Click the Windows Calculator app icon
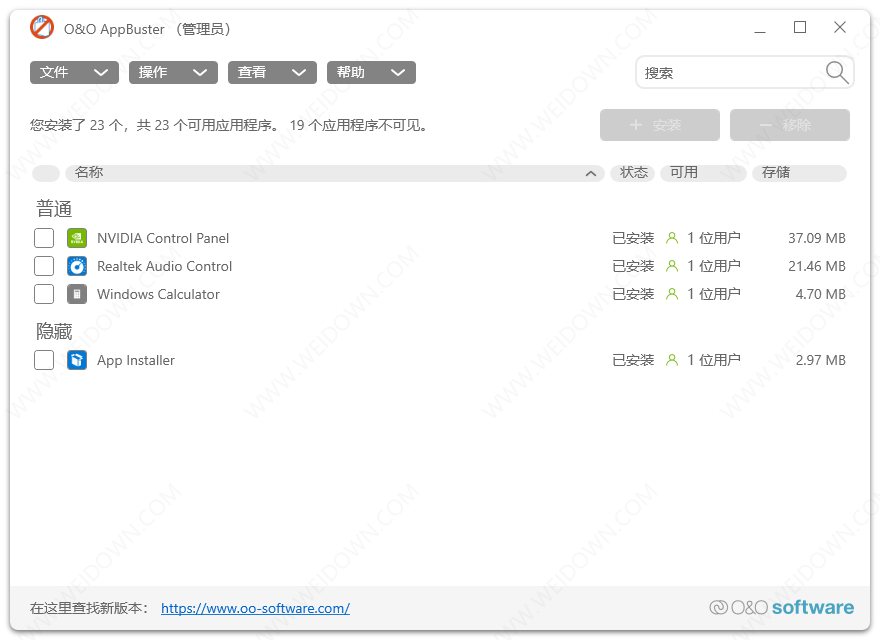Screen dimensions: 880x640 tap(77, 294)
